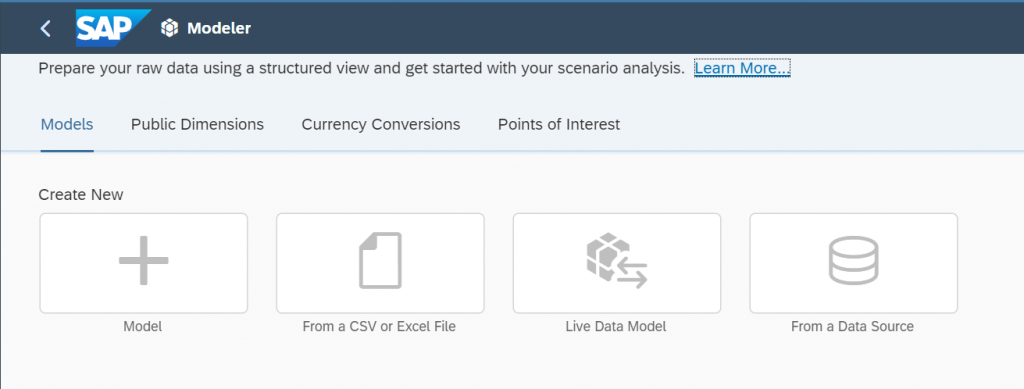Click the 'From a Data Source' text label

852,326
